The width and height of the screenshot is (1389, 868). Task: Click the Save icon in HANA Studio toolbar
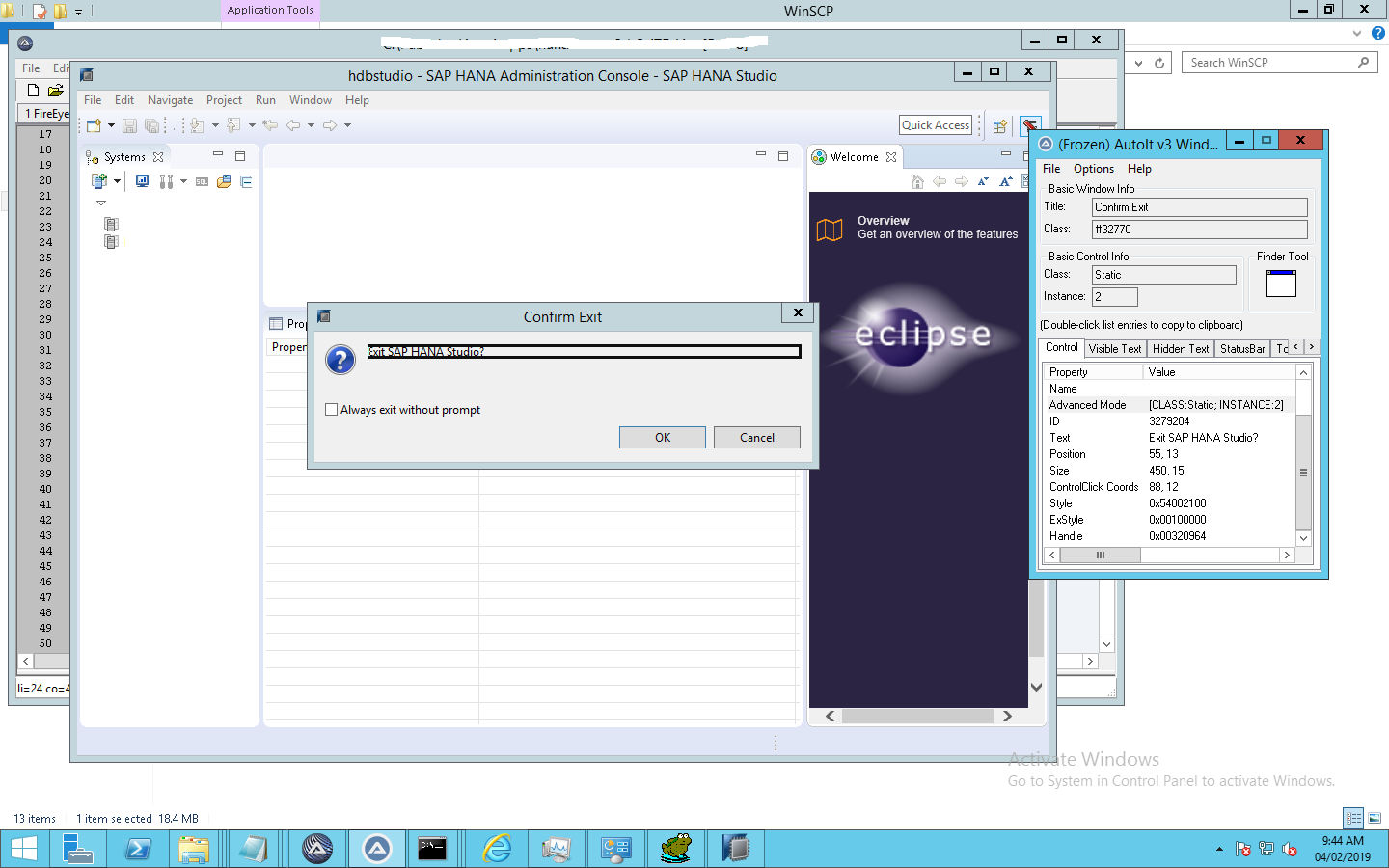pos(129,125)
